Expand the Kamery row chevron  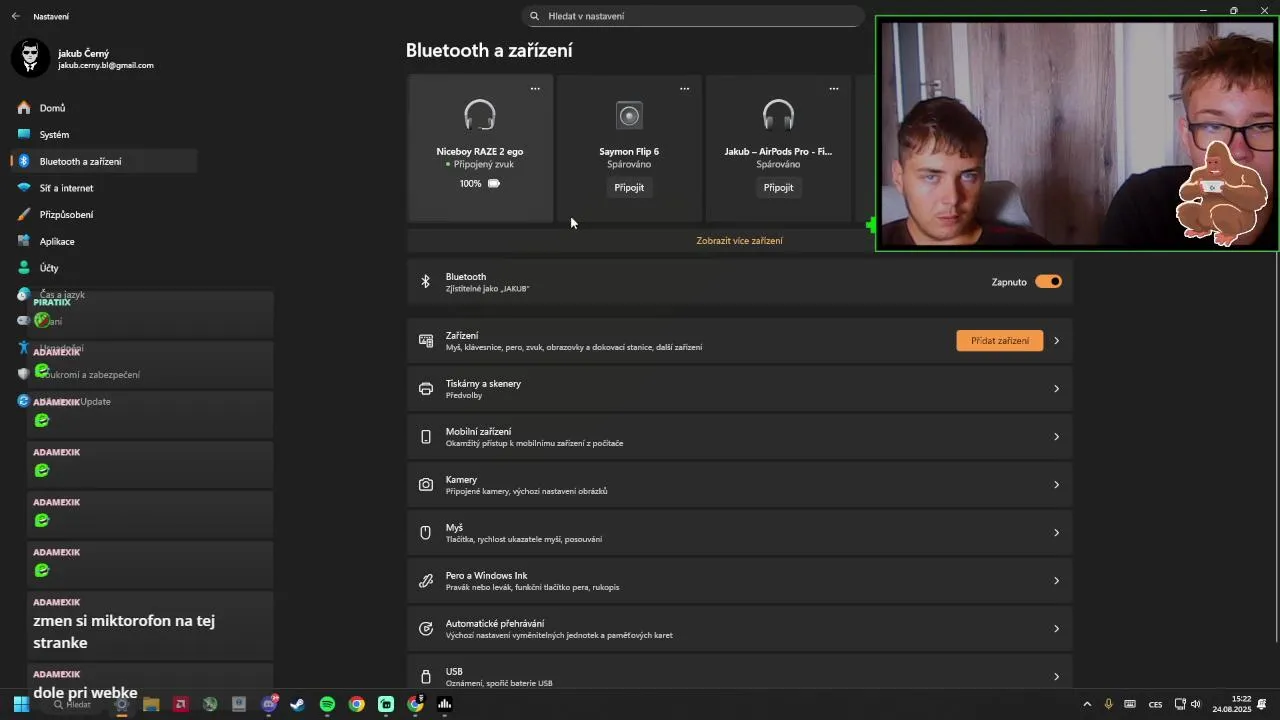point(1056,485)
